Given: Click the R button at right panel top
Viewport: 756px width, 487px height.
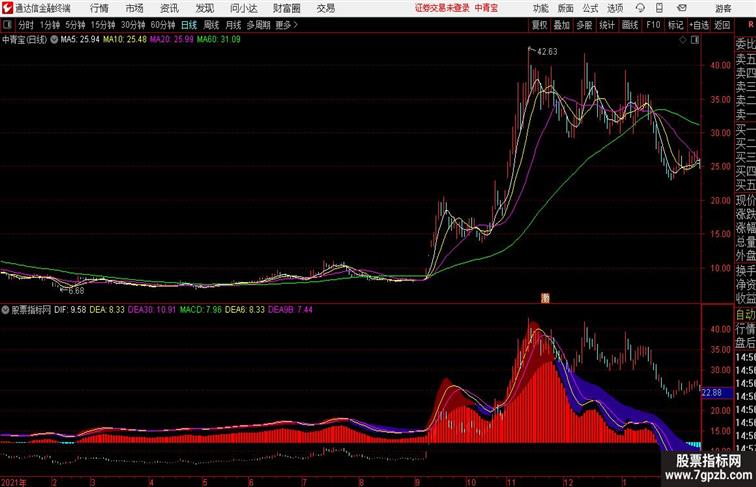Looking at the screenshot, I should pos(749,25).
